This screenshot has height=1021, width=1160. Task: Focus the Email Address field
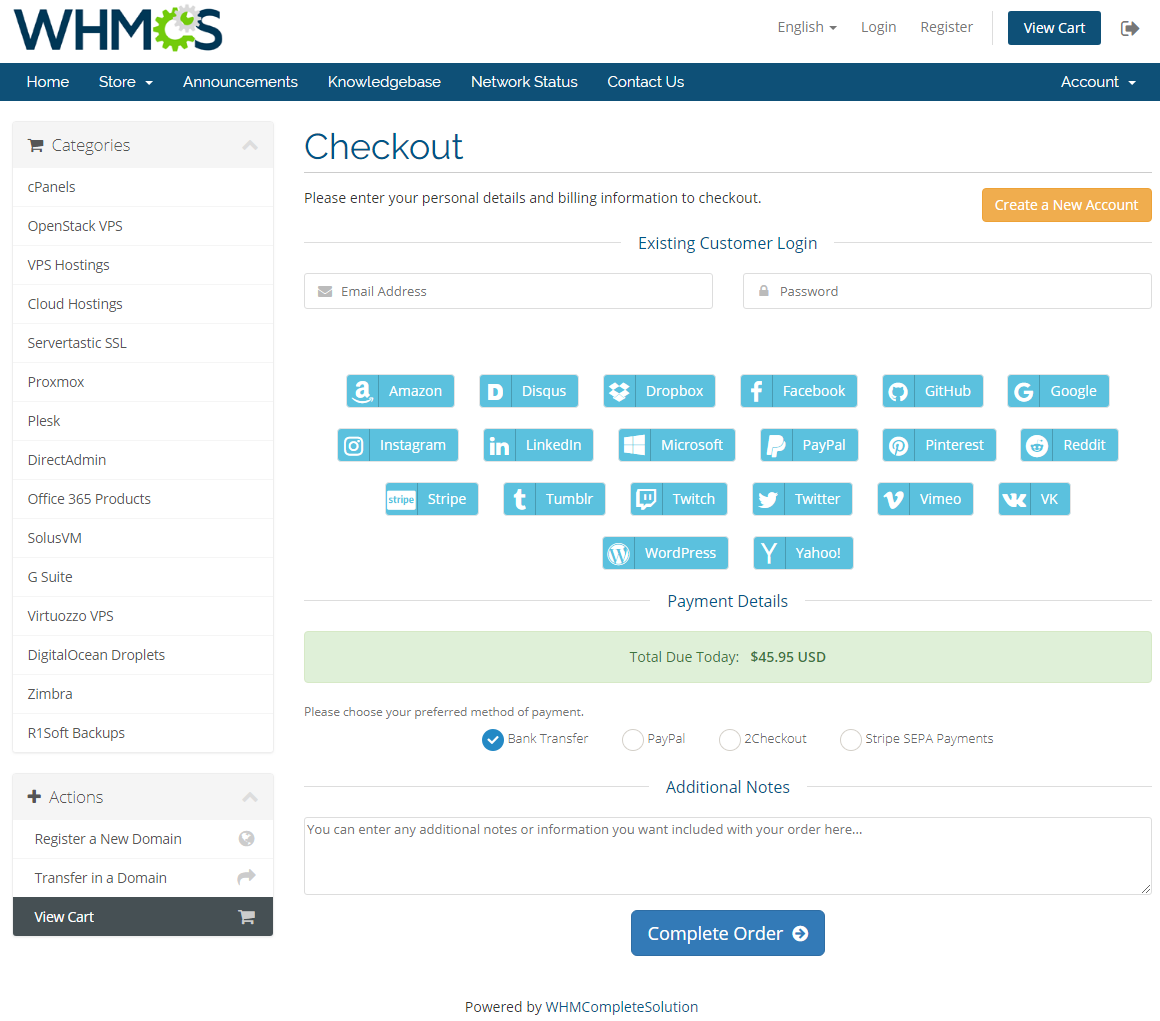click(508, 292)
